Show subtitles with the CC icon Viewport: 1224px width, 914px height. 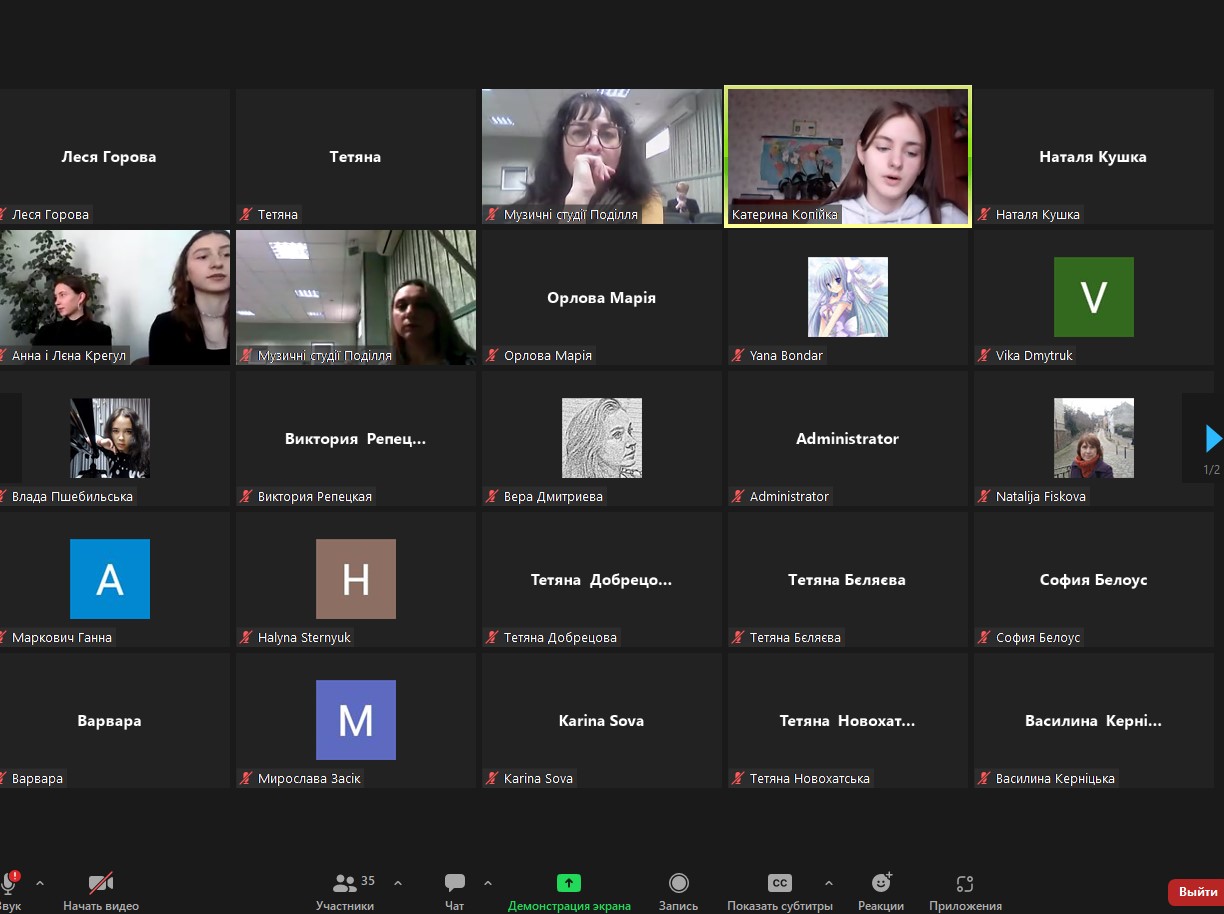point(780,883)
